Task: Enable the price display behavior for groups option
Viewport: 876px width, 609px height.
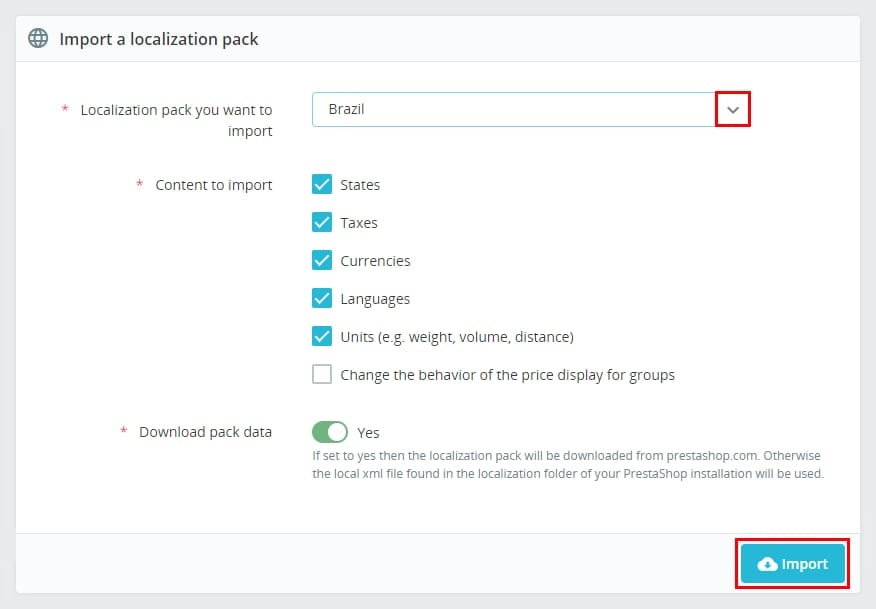Action: [322, 374]
